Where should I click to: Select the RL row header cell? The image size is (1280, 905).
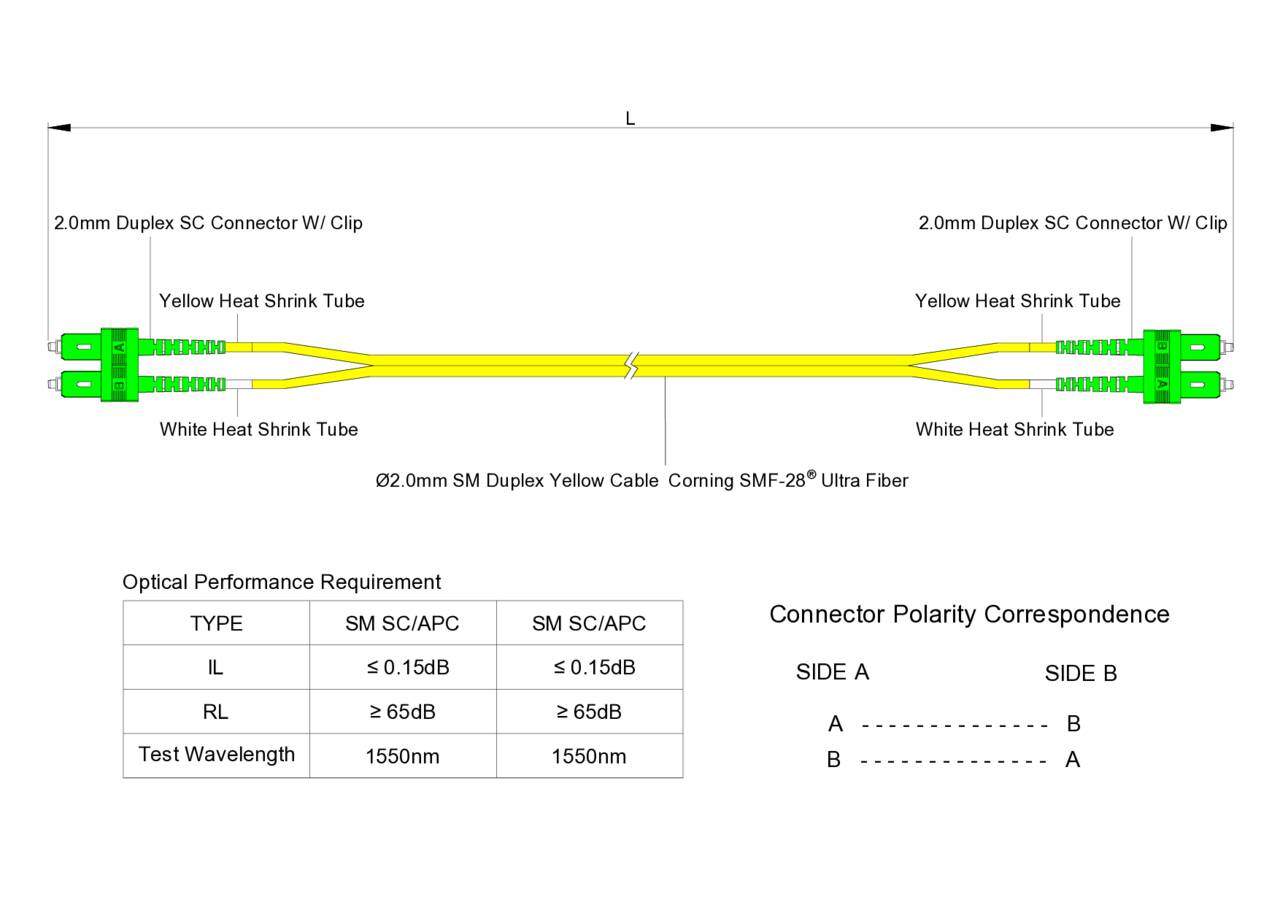click(x=216, y=712)
